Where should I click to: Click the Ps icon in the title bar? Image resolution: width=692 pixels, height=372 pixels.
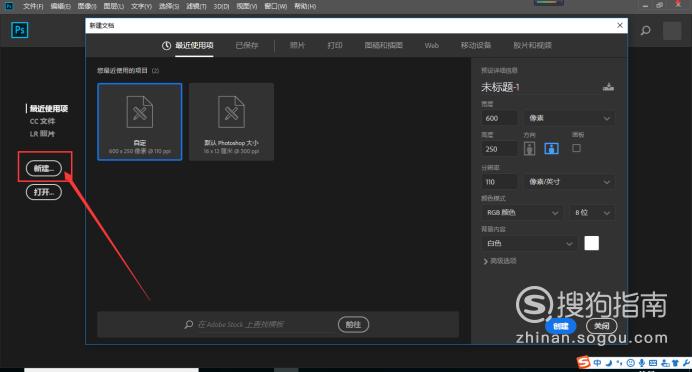(9, 6)
